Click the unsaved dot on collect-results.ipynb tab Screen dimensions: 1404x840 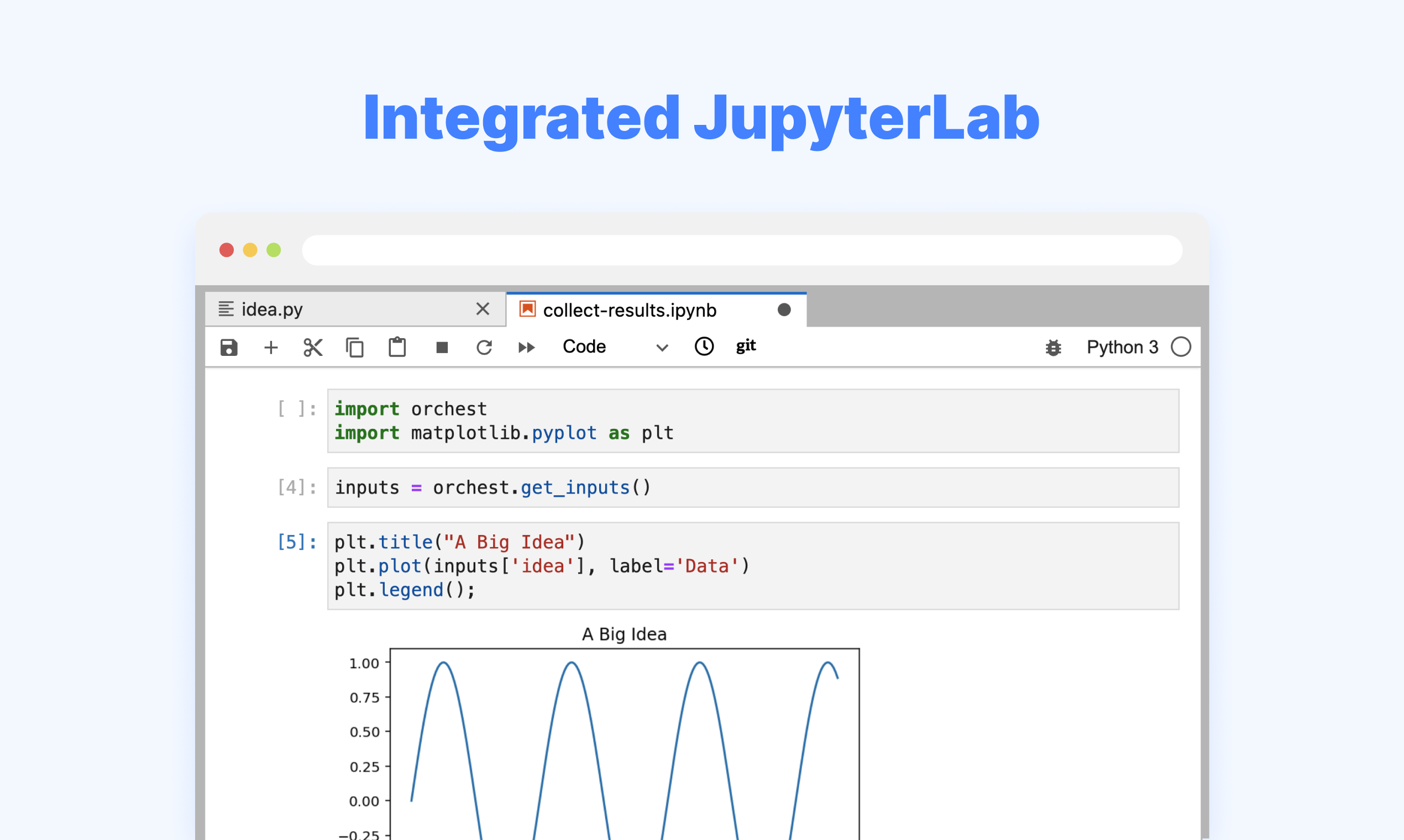[x=784, y=309]
